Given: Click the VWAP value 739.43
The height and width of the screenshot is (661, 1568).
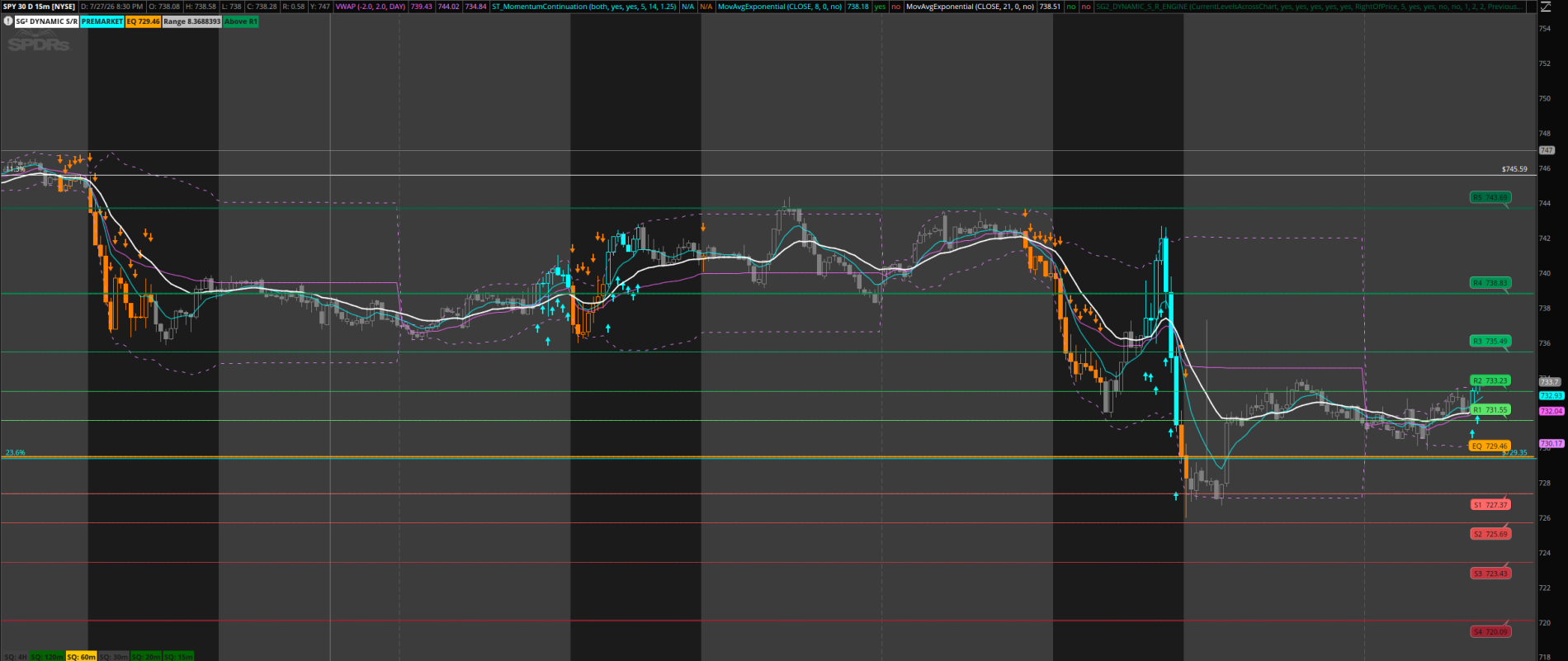Looking at the screenshot, I should tap(421, 7).
